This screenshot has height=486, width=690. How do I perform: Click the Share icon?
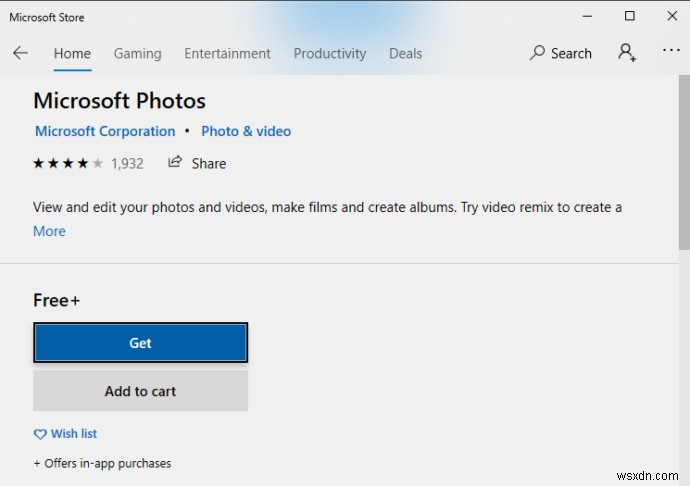176,162
